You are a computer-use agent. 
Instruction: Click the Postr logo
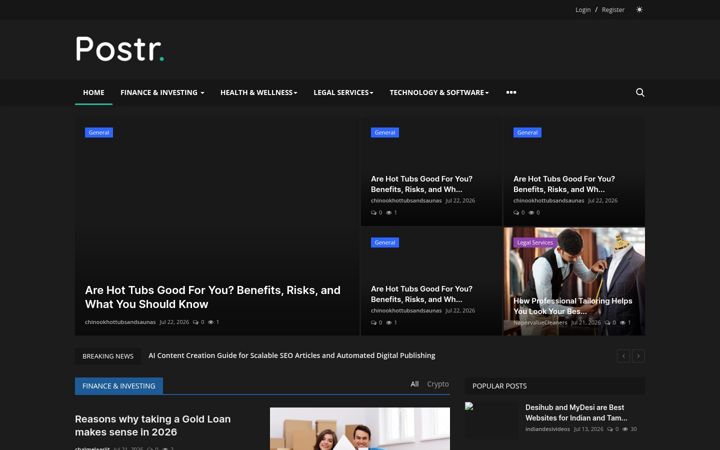(x=120, y=49)
